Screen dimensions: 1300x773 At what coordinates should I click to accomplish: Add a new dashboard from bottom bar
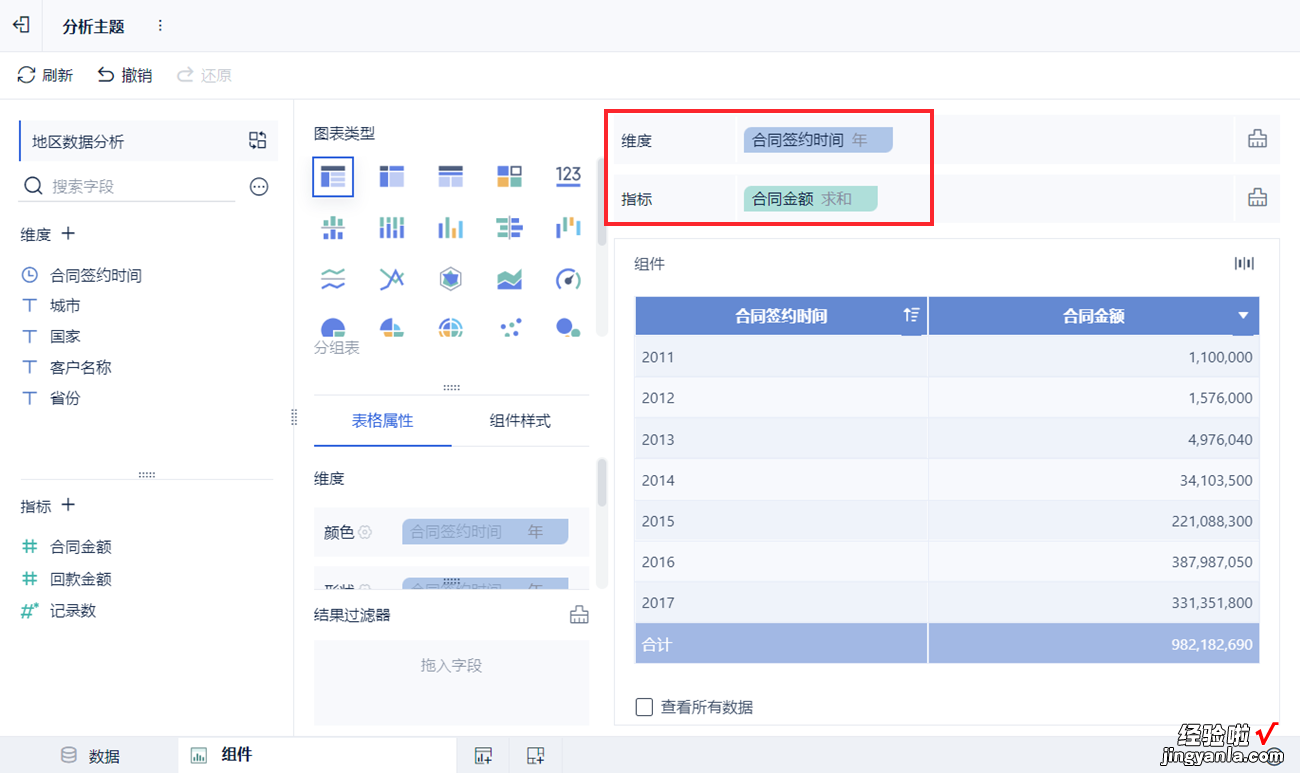point(536,756)
